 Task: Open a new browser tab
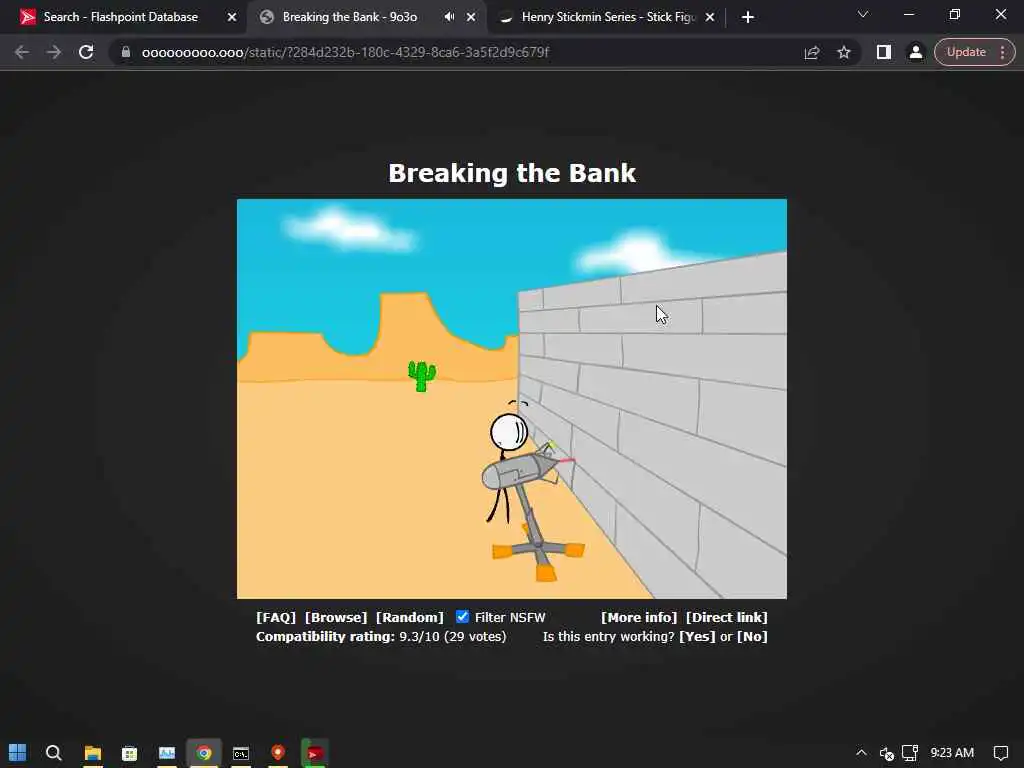point(748,18)
